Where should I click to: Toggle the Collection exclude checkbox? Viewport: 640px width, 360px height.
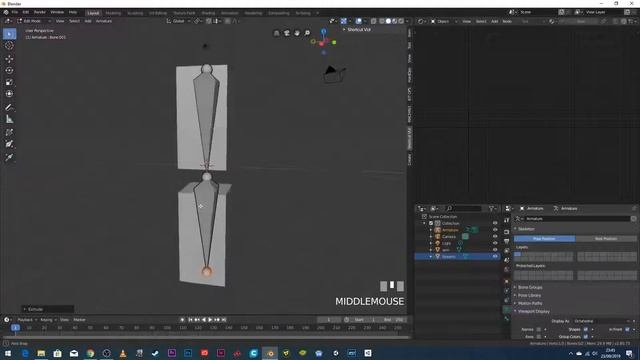coord(431,223)
